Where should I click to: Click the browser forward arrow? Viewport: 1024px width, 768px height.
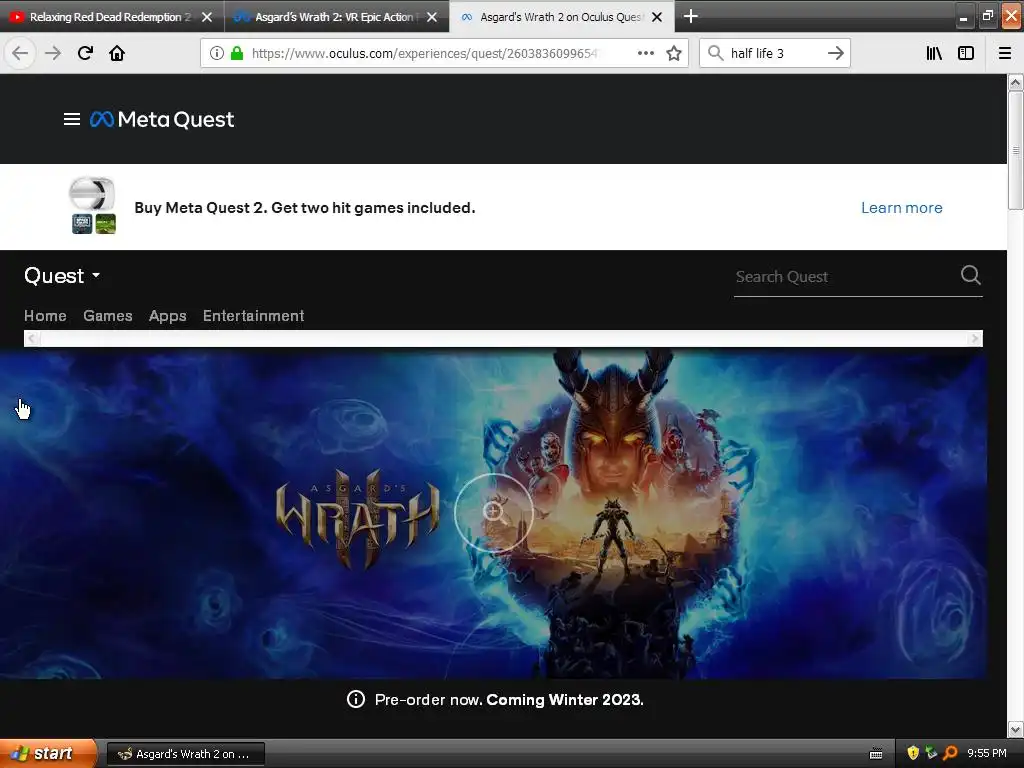pyautogui.click(x=52, y=53)
